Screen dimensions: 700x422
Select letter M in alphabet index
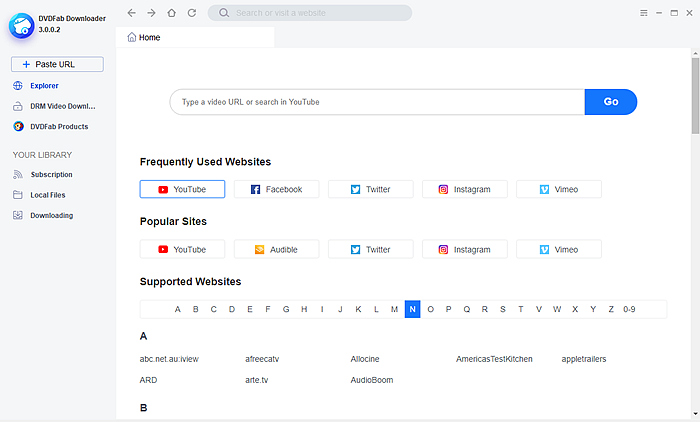pyautogui.click(x=394, y=309)
